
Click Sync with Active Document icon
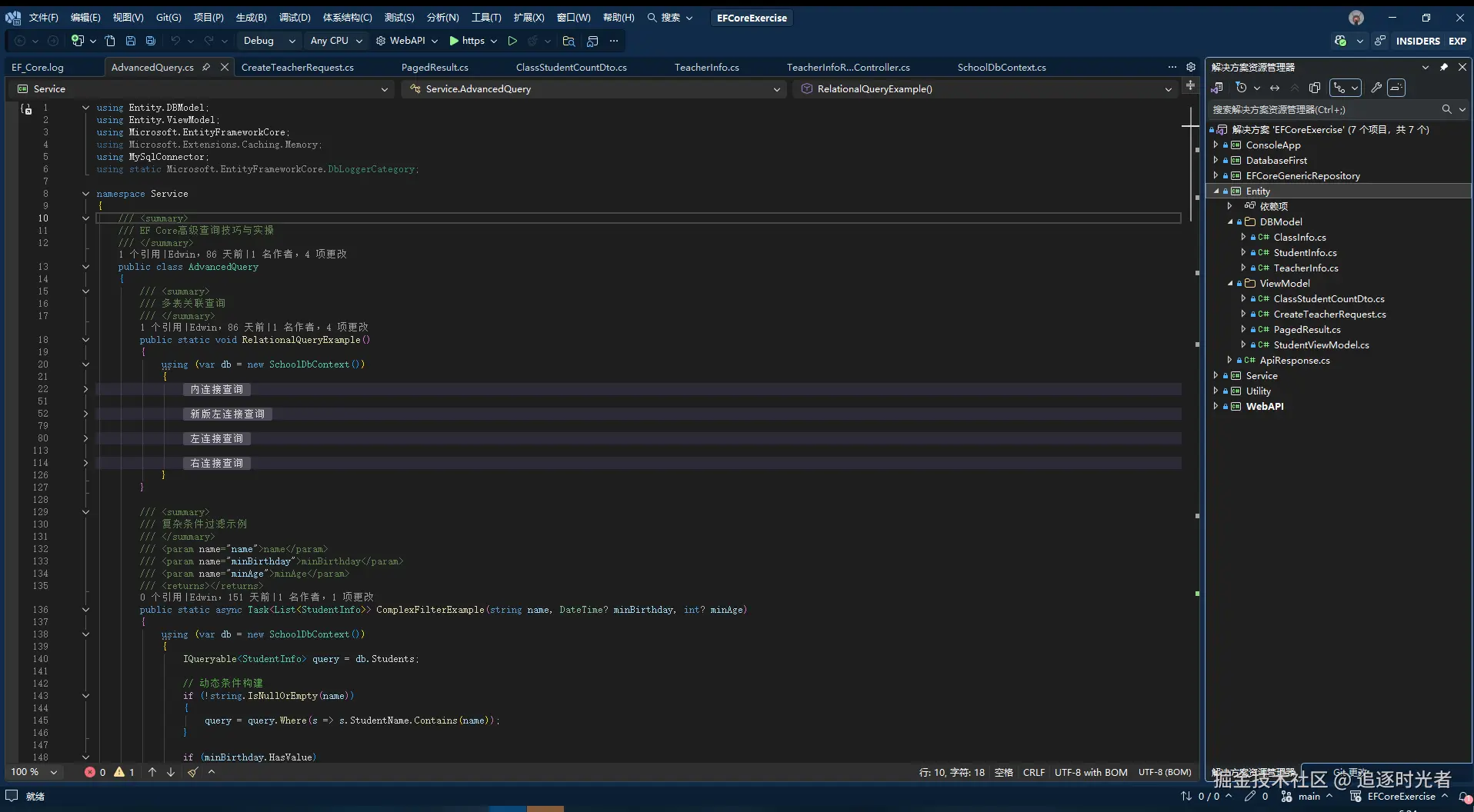[x=1275, y=88]
